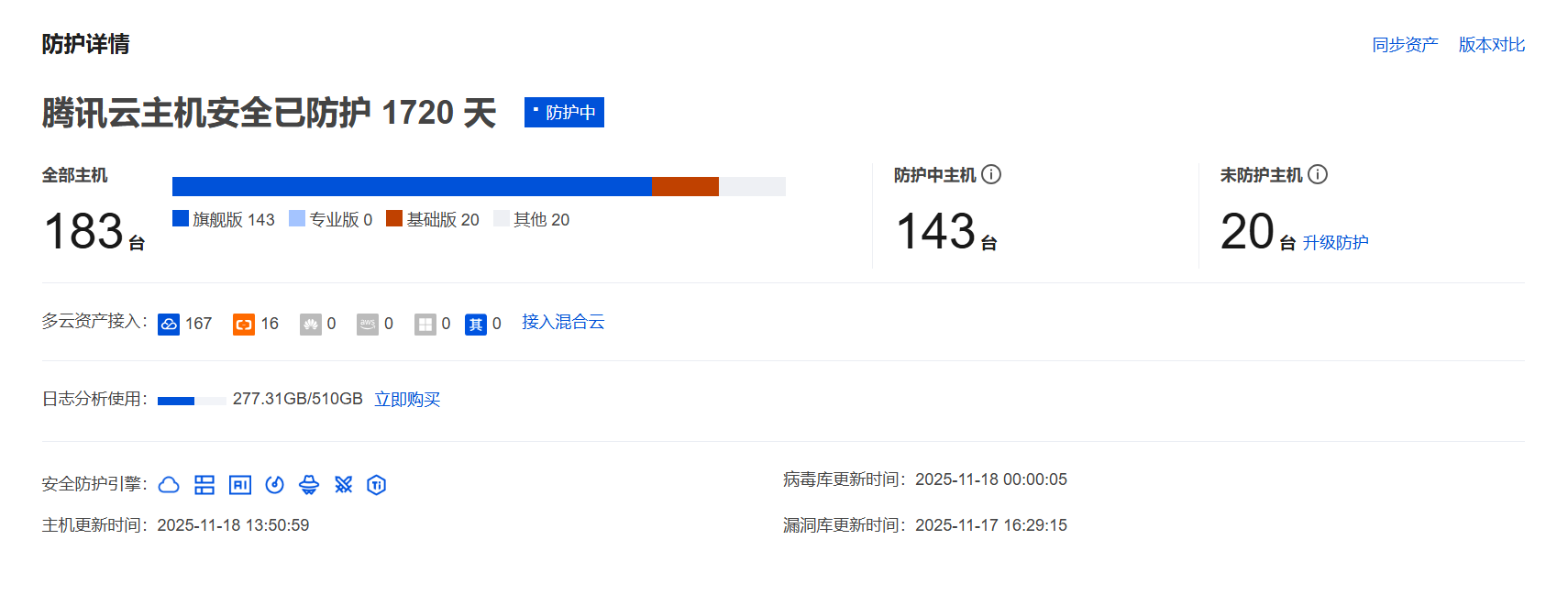Click the 旗舰版 blue legend swatch
Screen dimensions: 1568x606
pyautogui.click(x=181, y=218)
